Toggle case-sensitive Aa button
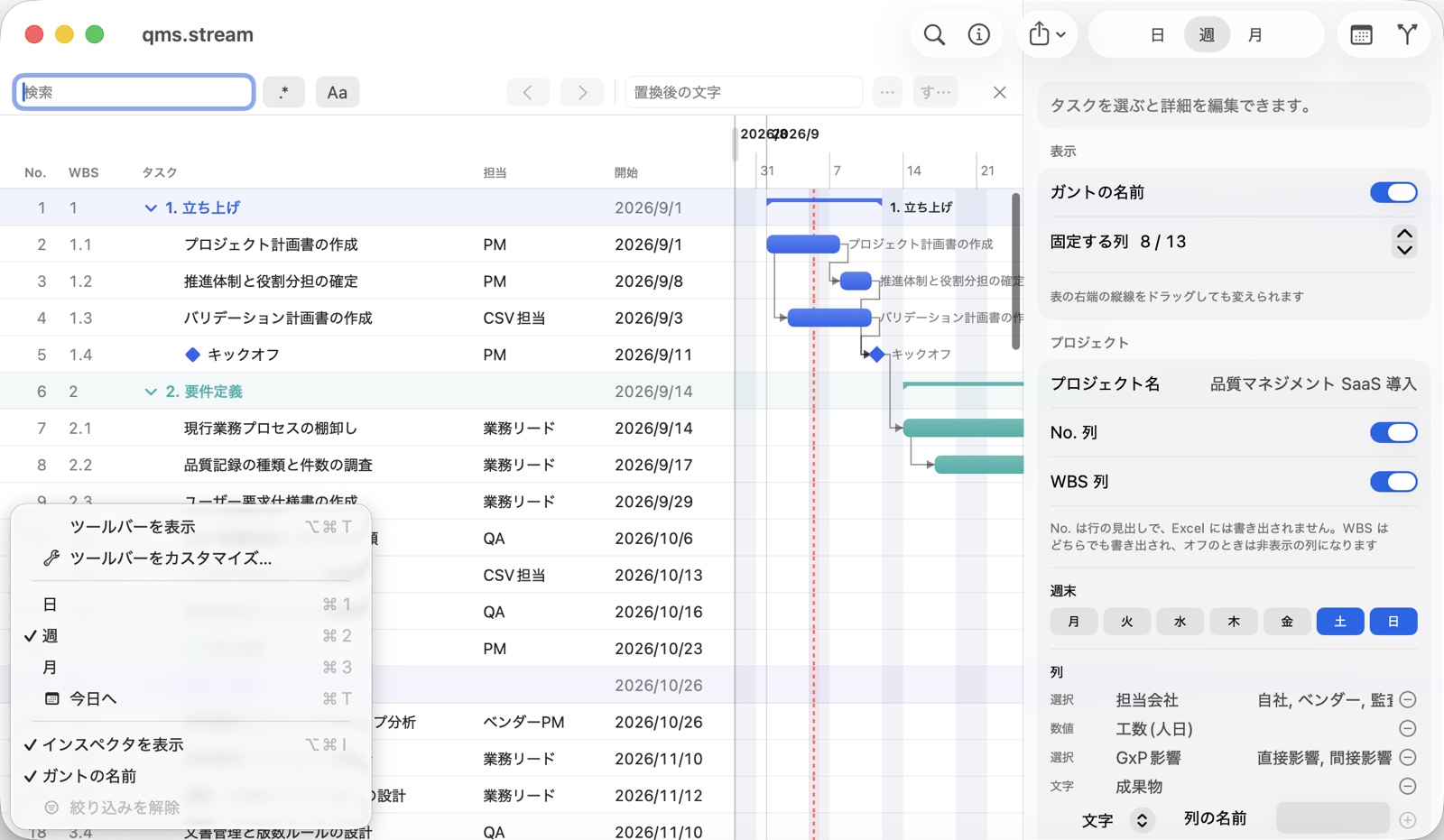This screenshot has height=840, width=1444. (x=338, y=92)
